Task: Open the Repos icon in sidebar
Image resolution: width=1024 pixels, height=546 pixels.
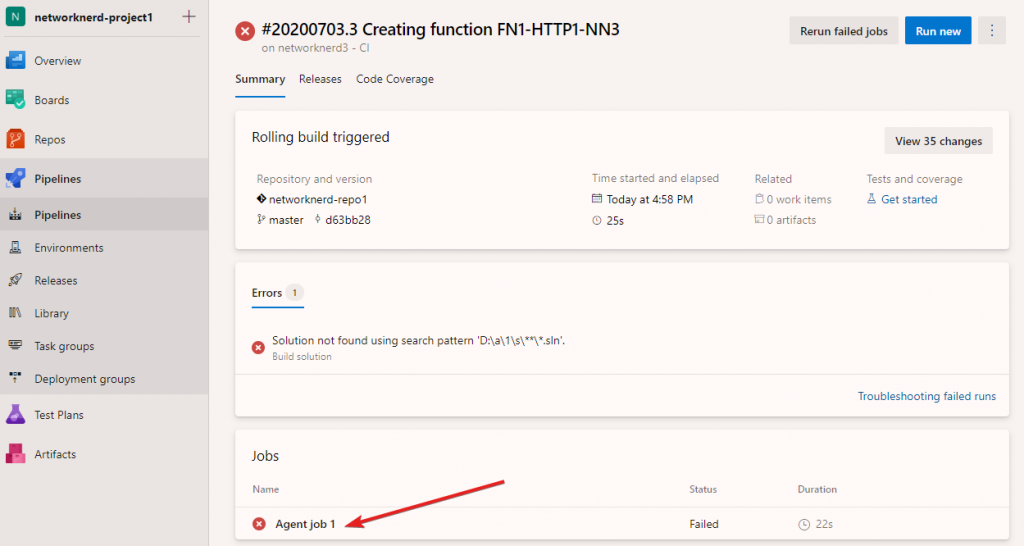Action: (15, 139)
